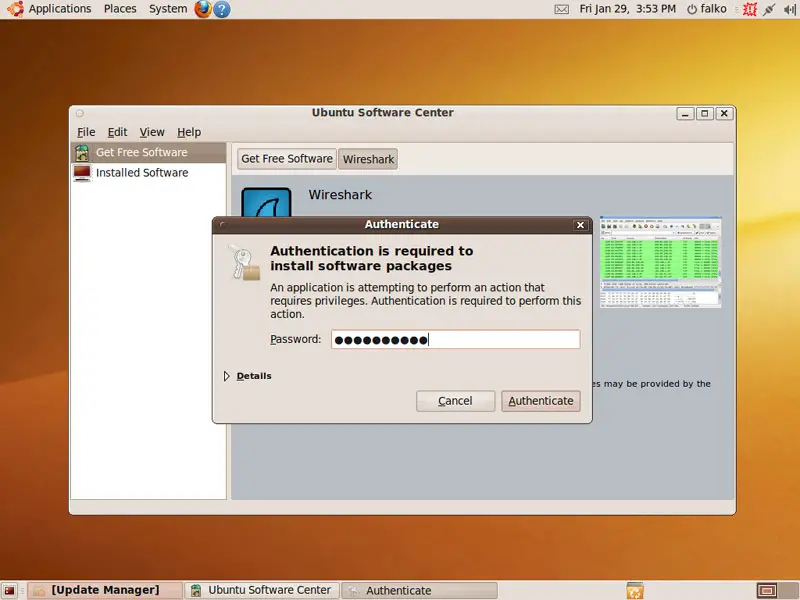Screen dimensions: 800x600
Task: Select Installed Software in sidebar
Action: coord(148,173)
